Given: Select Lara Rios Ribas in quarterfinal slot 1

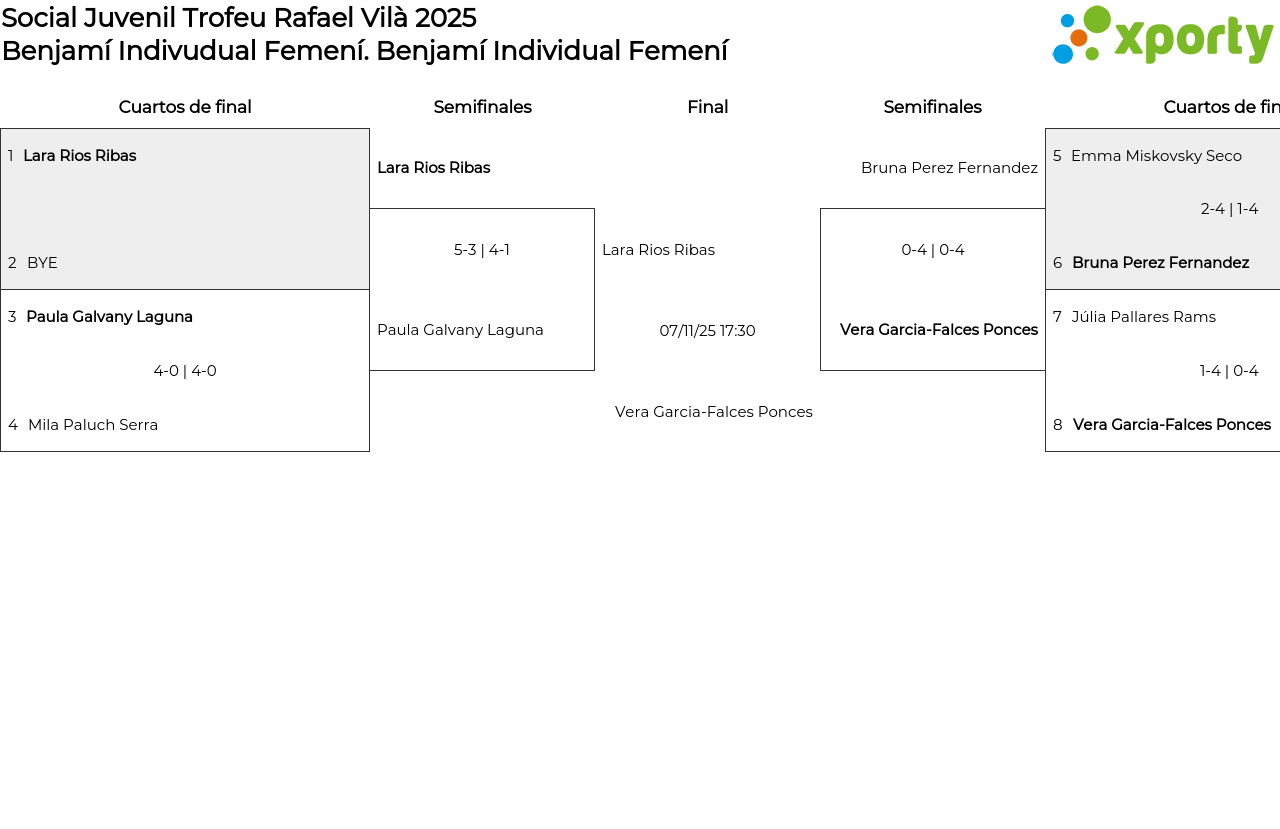Looking at the screenshot, I should click(x=80, y=156).
